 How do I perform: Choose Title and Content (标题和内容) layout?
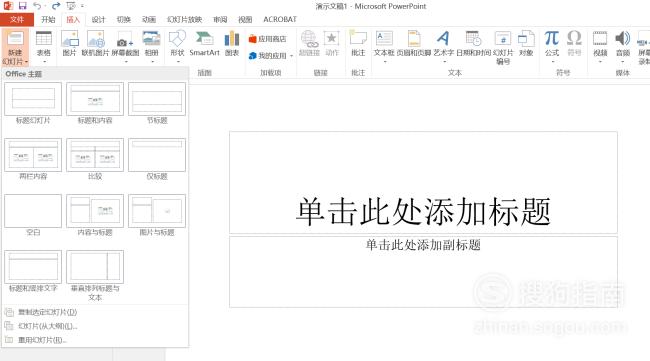coord(95,104)
